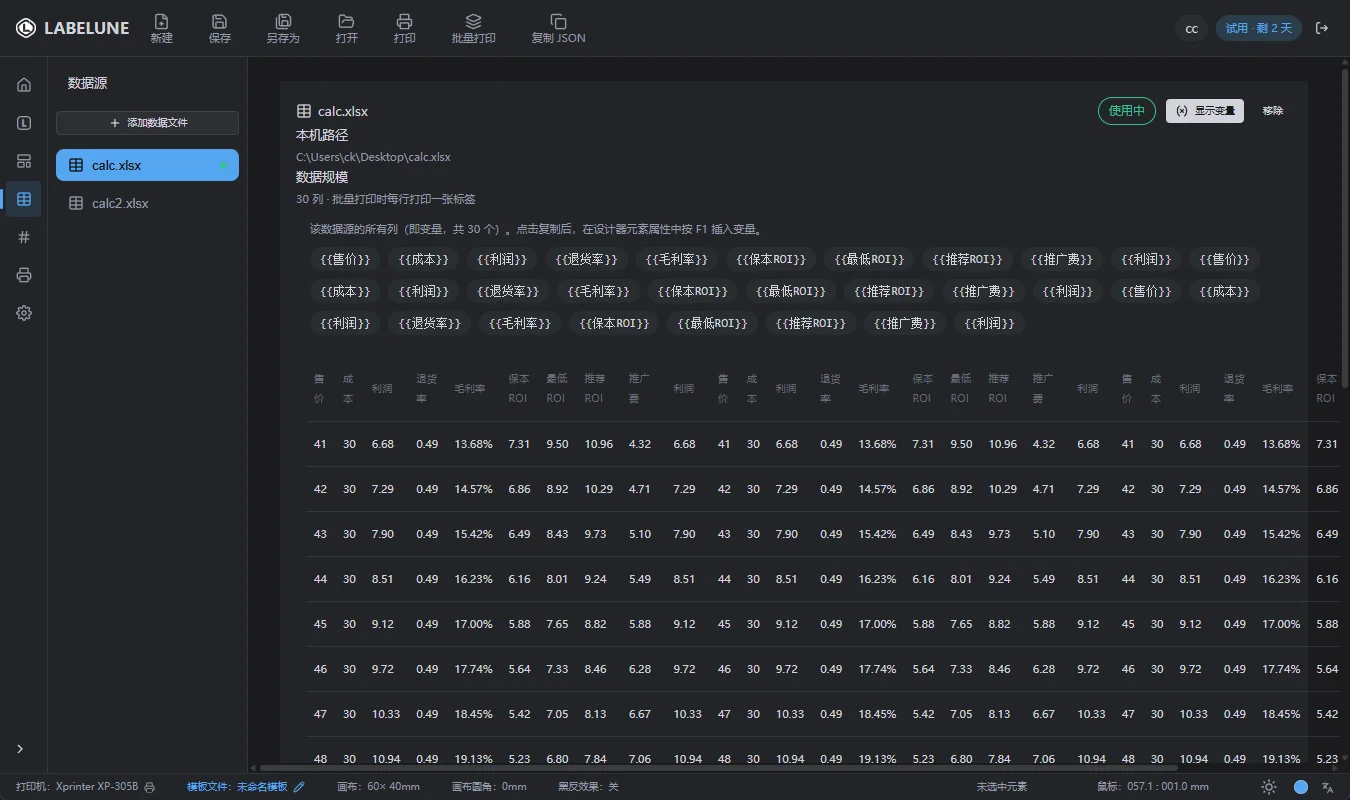Toggle the sun theme icon in the status bar
This screenshot has height=800, width=1350.
[1269, 787]
